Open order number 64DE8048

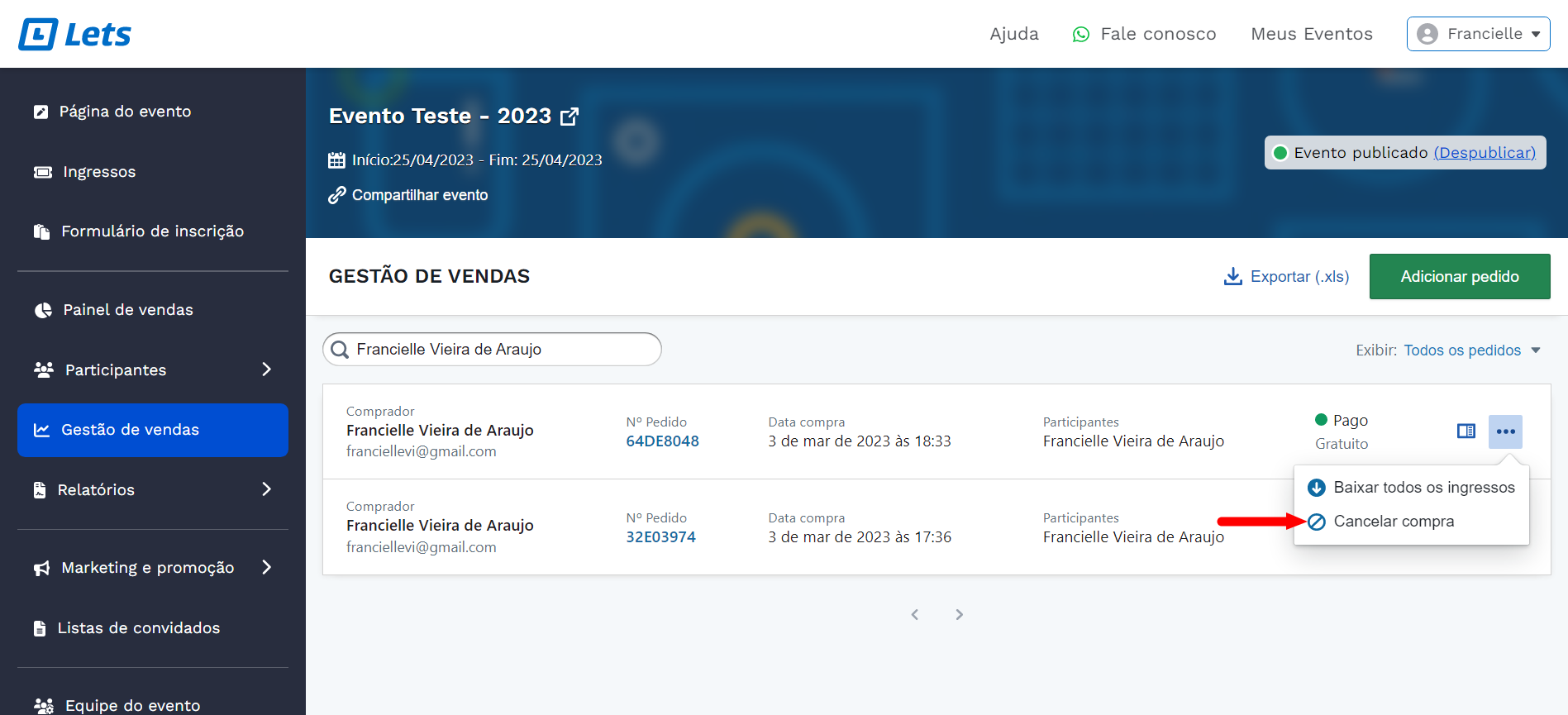tap(662, 441)
